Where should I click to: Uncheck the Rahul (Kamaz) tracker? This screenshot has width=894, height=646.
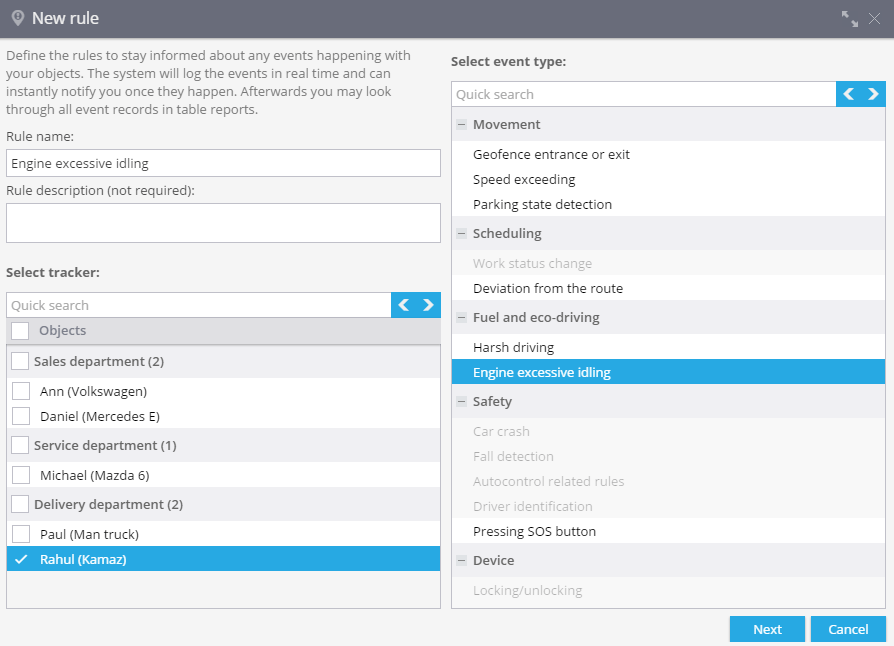tap(21, 559)
